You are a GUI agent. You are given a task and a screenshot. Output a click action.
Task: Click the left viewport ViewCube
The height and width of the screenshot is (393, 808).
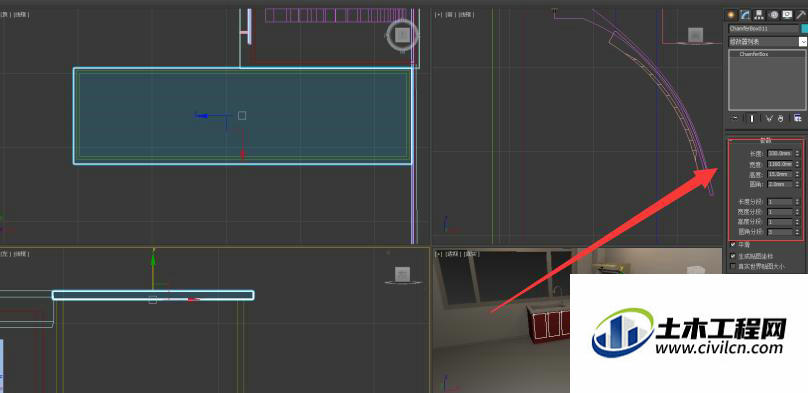402,274
